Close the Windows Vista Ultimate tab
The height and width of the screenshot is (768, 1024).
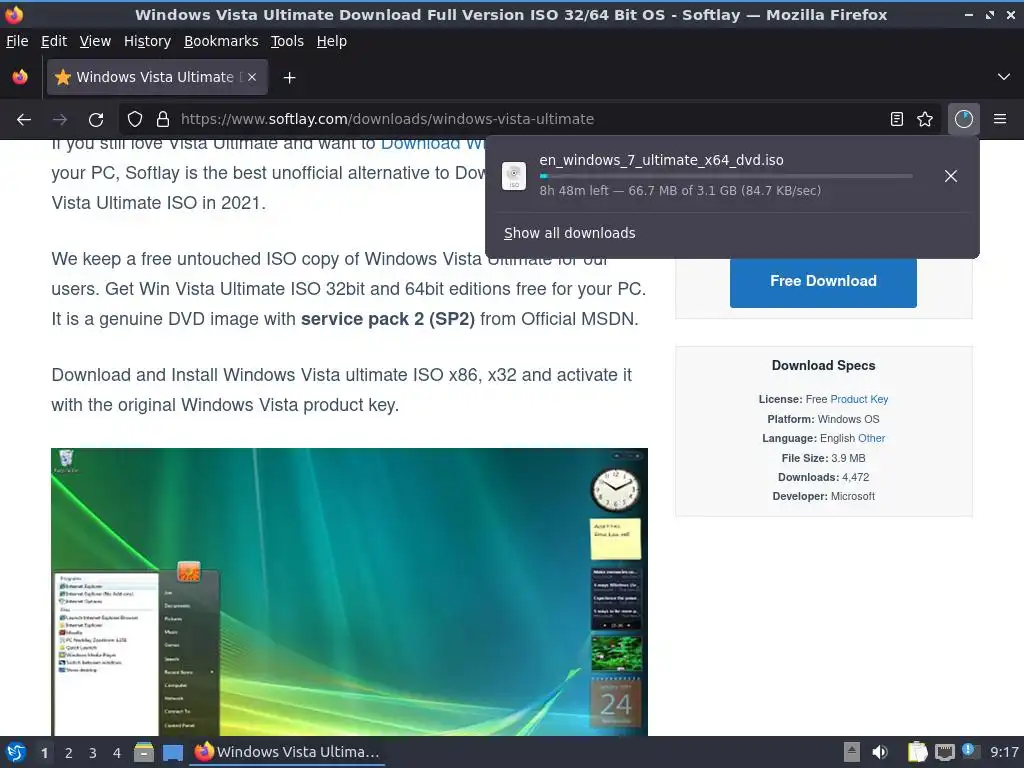point(252,77)
